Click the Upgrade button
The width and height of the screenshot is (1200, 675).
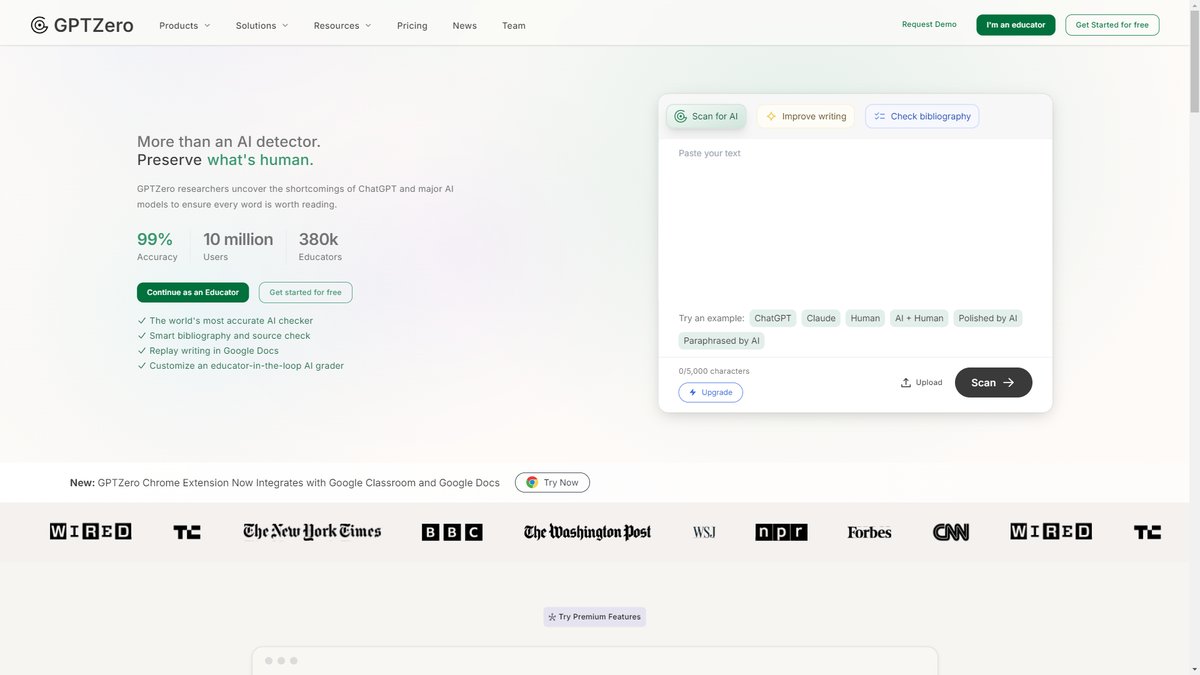[x=710, y=392]
